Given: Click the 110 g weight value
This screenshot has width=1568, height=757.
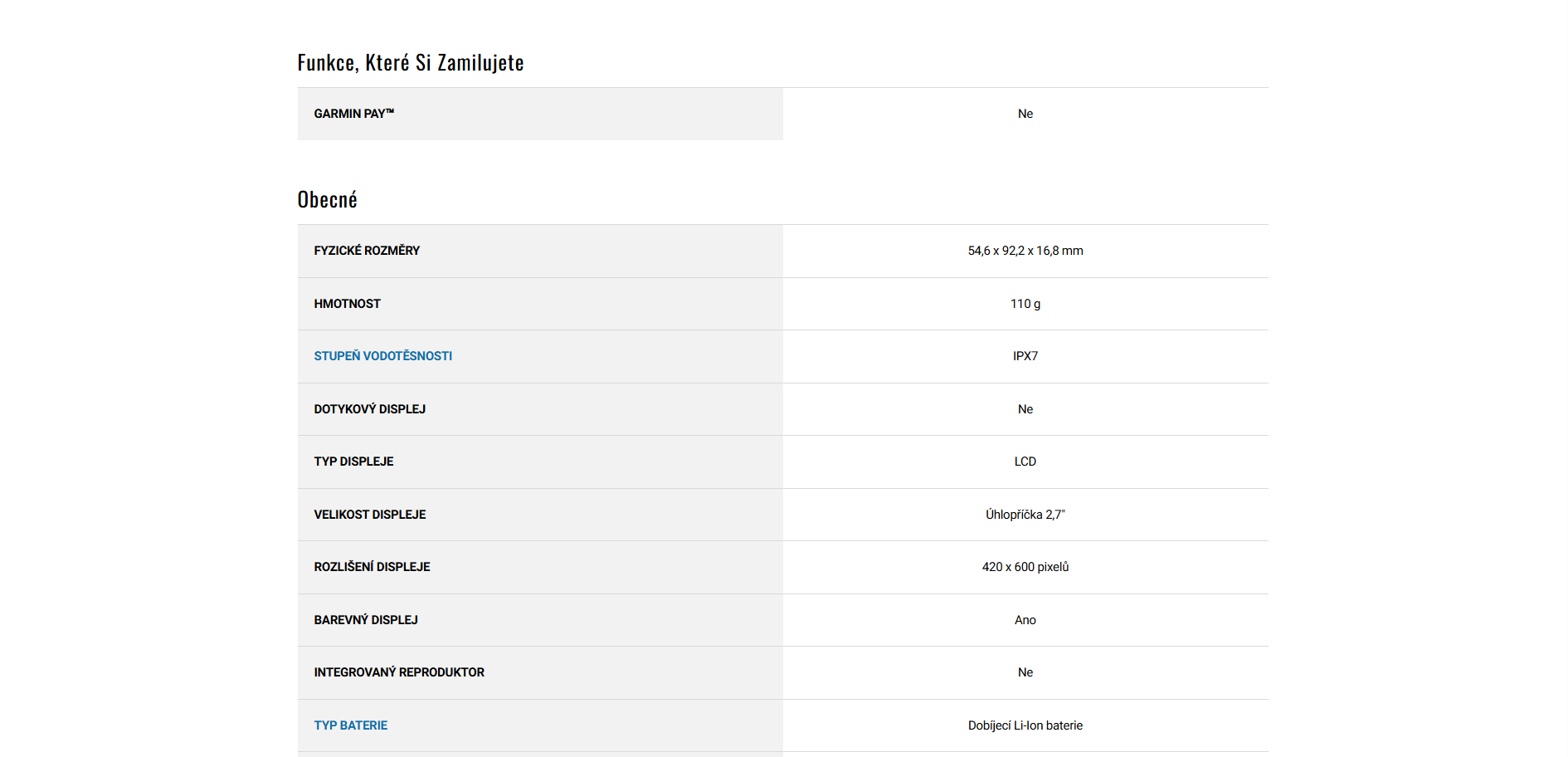Looking at the screenshot, I should pyautogui.click(x=1025, y=304).
